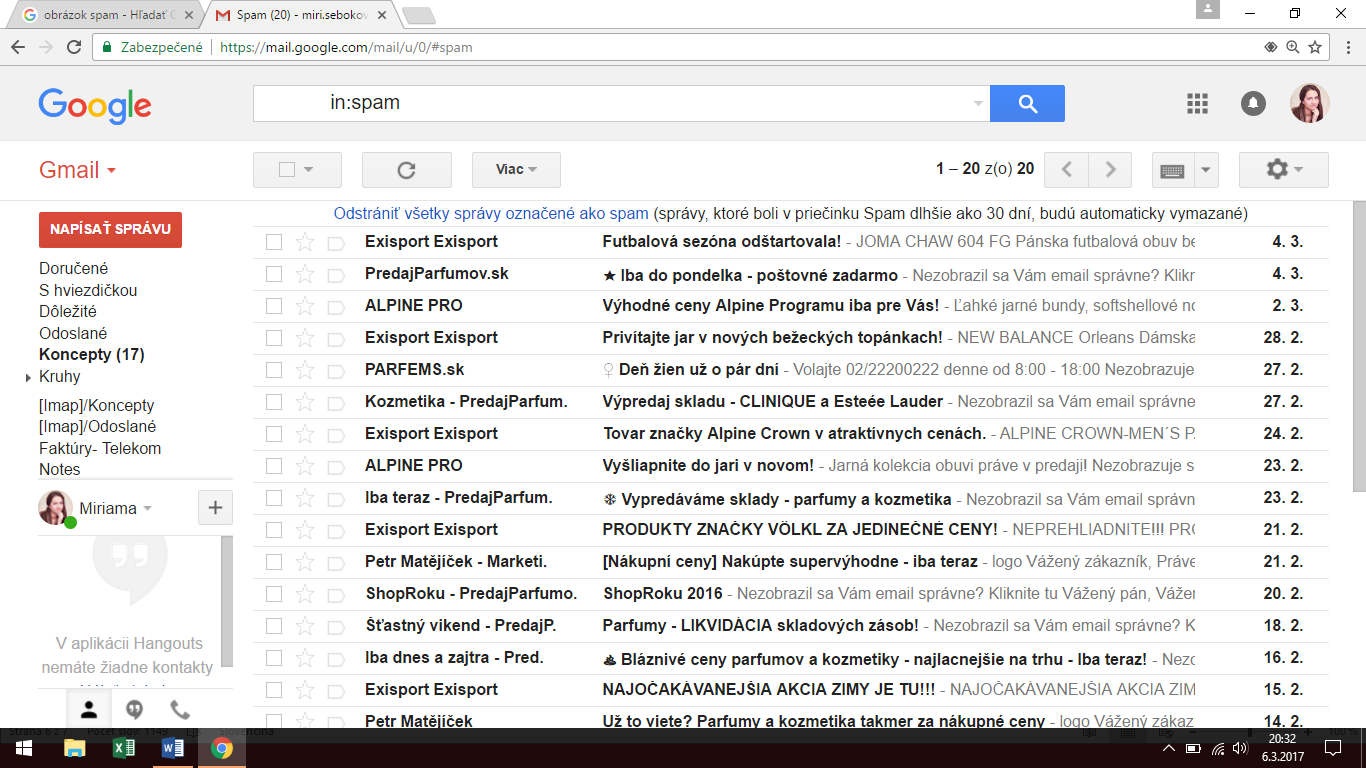The image size is (1366, 768).
Task: Open the Miriama status dropdown
Action: (x=148, y=508)
